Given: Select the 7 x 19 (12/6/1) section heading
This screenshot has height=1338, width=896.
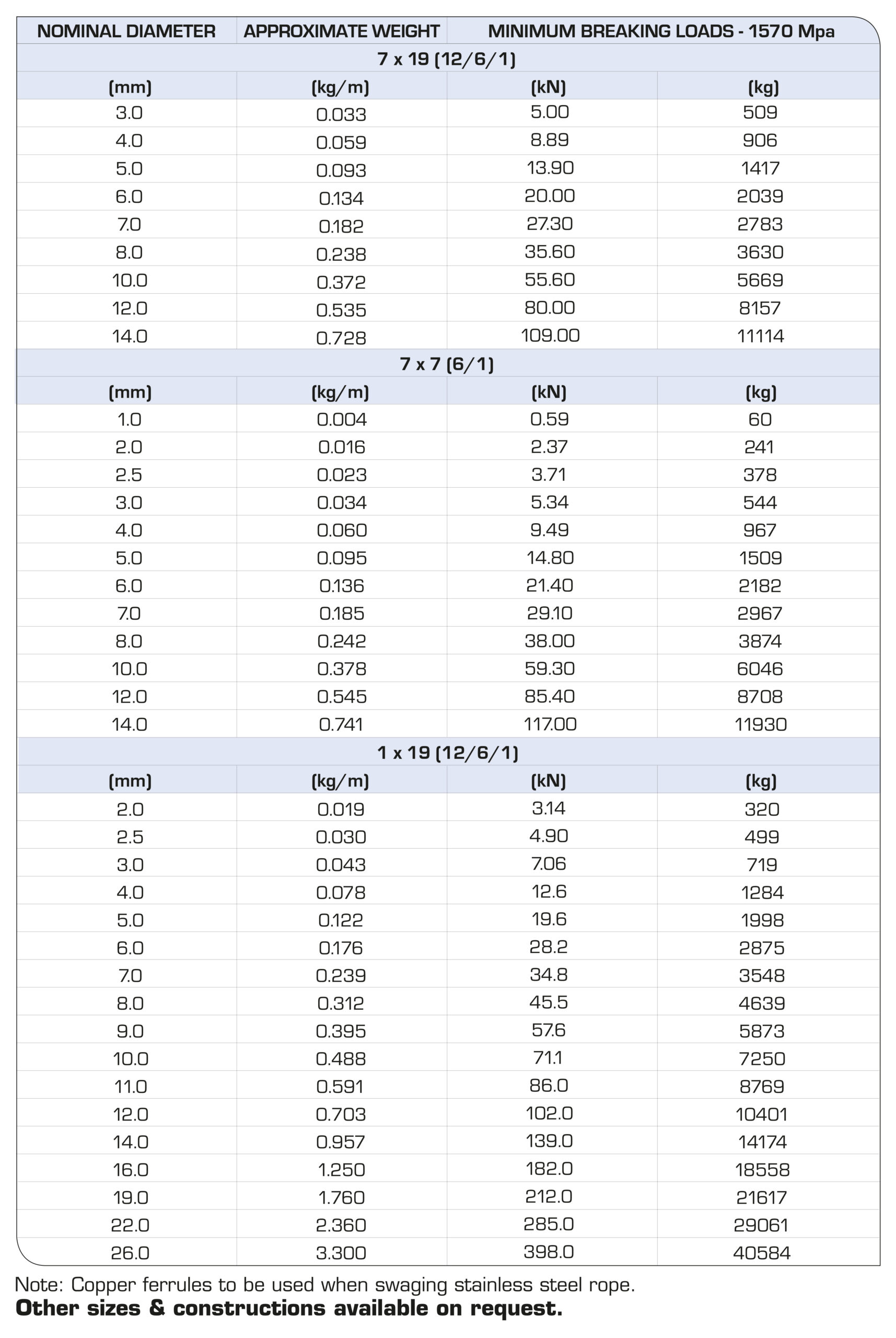Looking at the screenshot, I should tap(447, 59).
